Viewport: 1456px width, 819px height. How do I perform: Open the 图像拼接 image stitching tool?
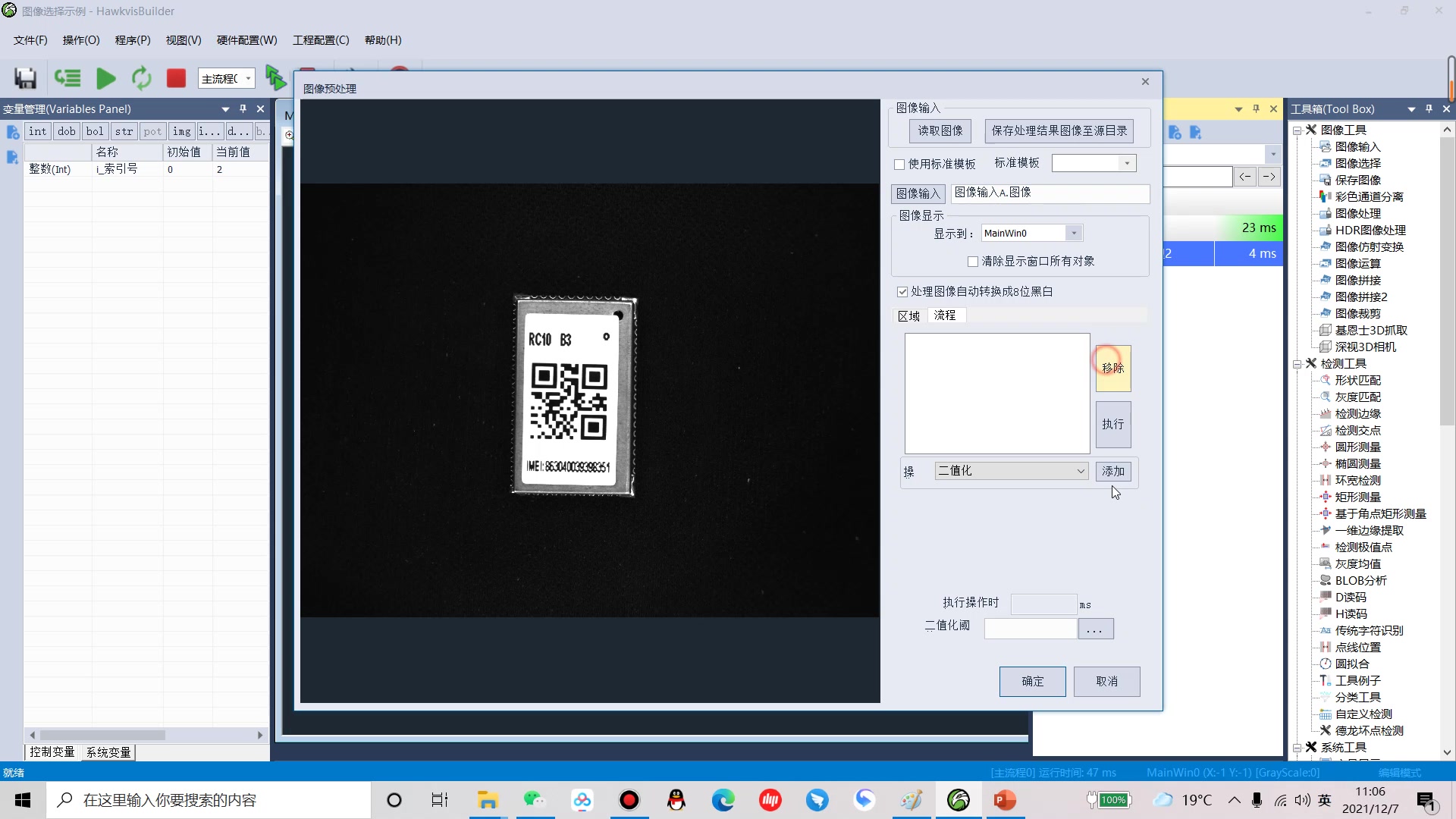[x=1357, y=280]
